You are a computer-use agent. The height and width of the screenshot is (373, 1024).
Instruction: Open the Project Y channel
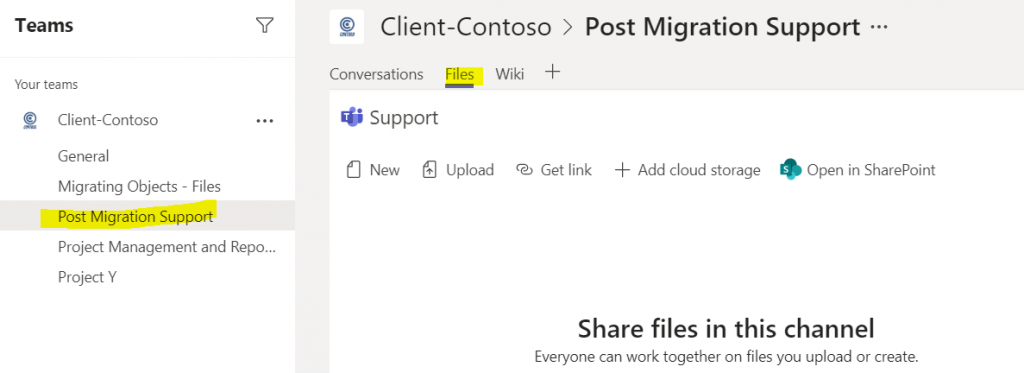[x=88, y=277]
